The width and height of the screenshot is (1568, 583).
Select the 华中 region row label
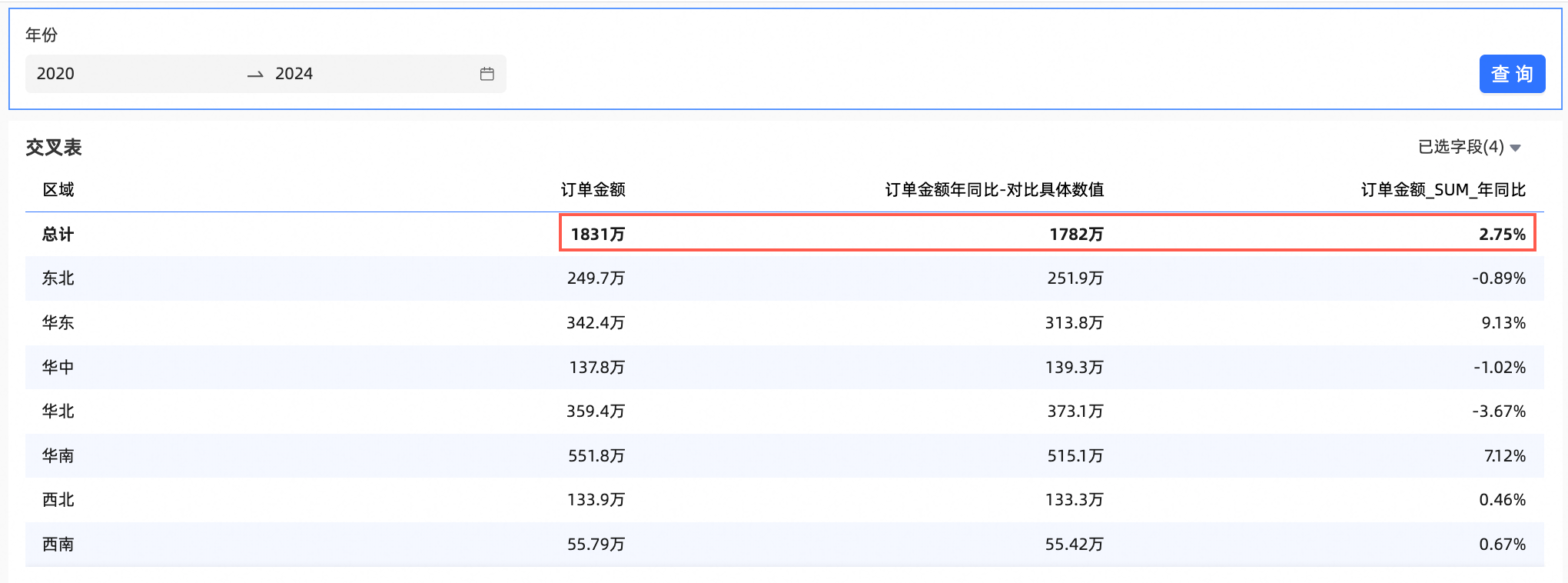click(58, 368)
